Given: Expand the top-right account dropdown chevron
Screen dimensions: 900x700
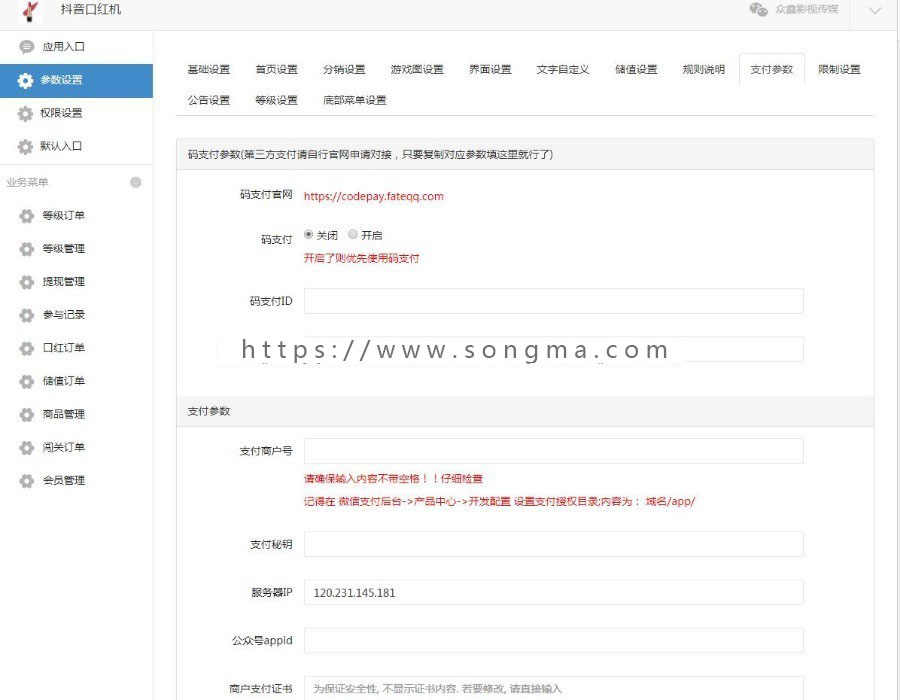Looking at the screenshot, I should tap(875, 10).
